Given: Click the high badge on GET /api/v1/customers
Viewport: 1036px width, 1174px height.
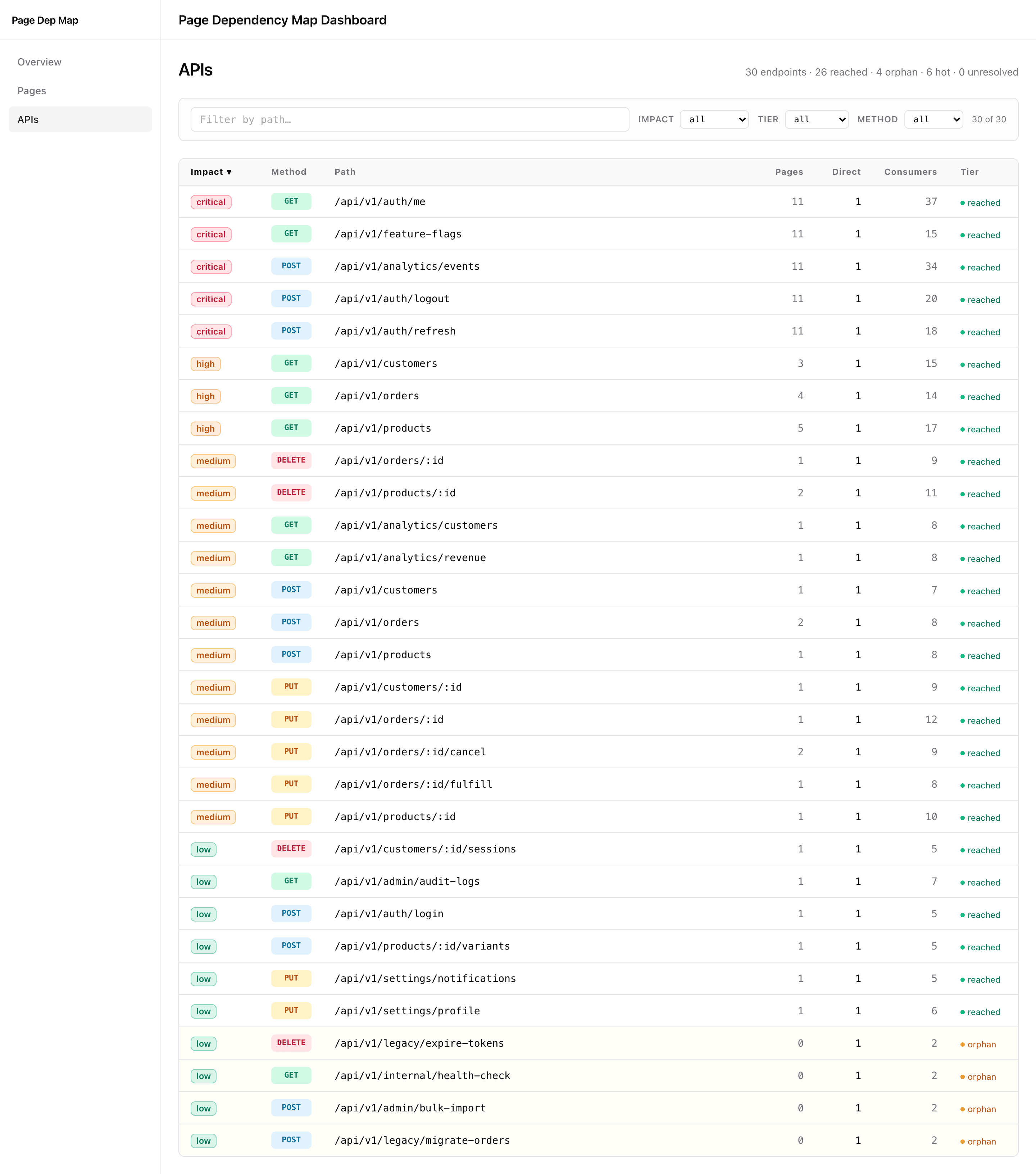Looking at the screenshot, I should pos(206,364).
